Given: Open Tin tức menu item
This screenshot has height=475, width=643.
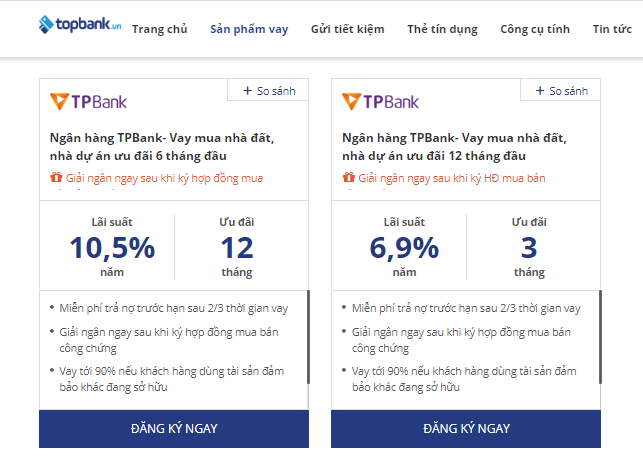Looking at the screenshot, I should [x=612, y=29].
